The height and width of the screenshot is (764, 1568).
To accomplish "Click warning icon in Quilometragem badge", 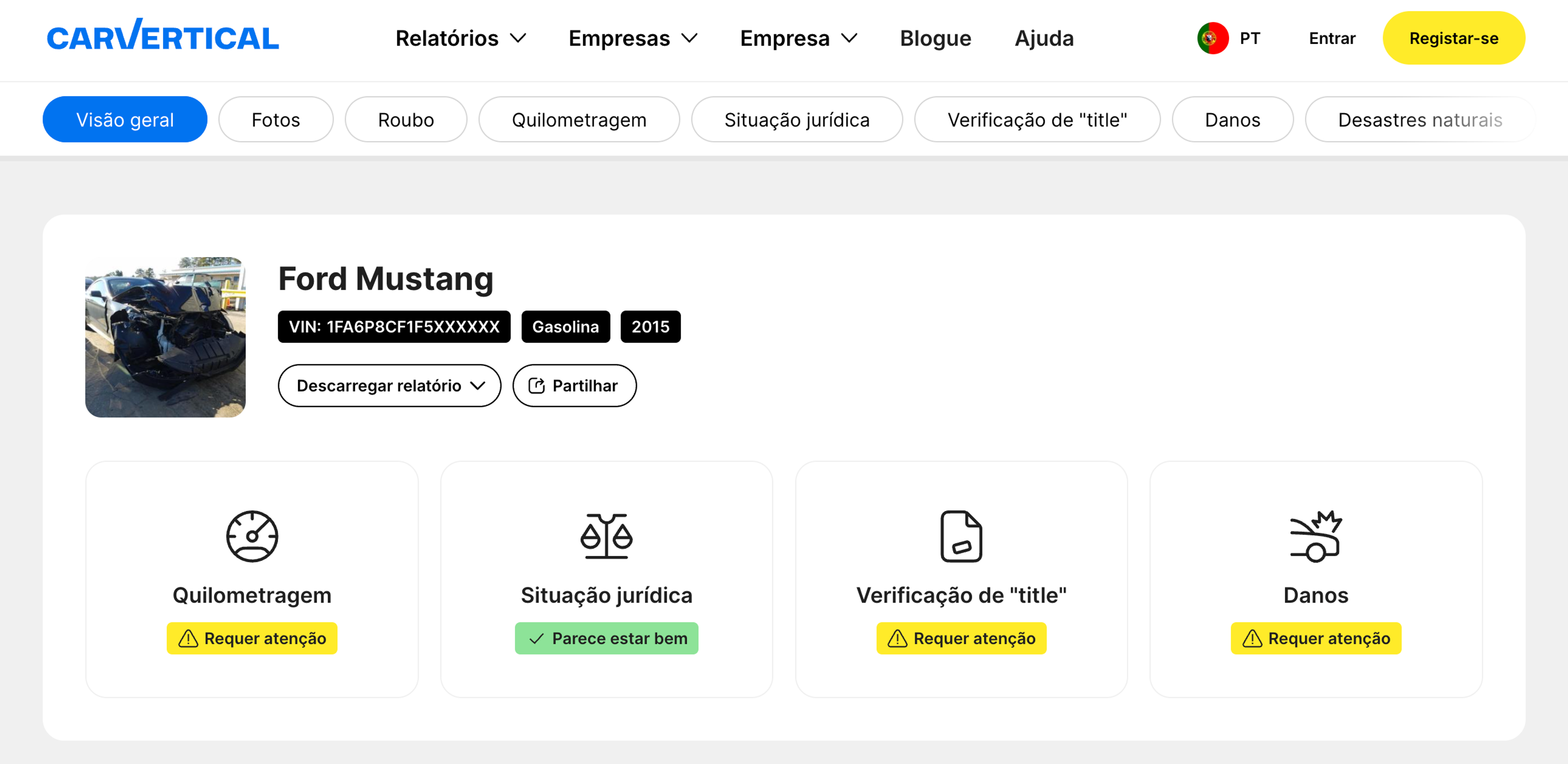I will (x=188, y=638).
